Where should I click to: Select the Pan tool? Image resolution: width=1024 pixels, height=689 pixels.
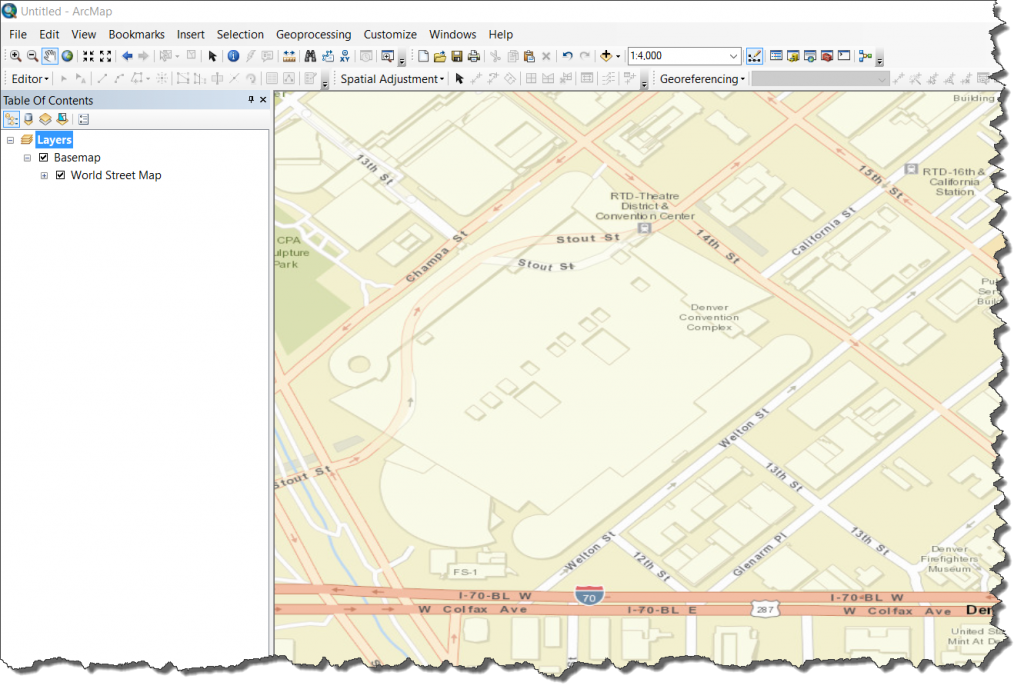pos(48,56)
